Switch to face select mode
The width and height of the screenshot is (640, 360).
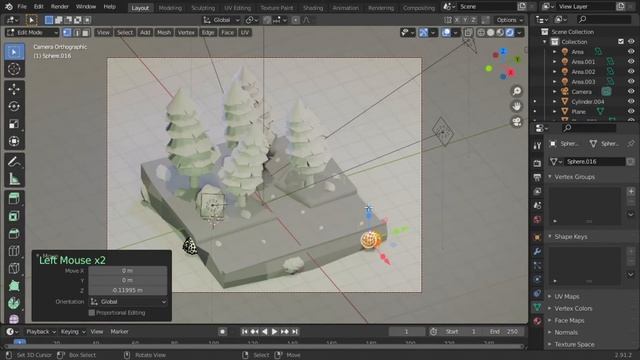(85, 33)
